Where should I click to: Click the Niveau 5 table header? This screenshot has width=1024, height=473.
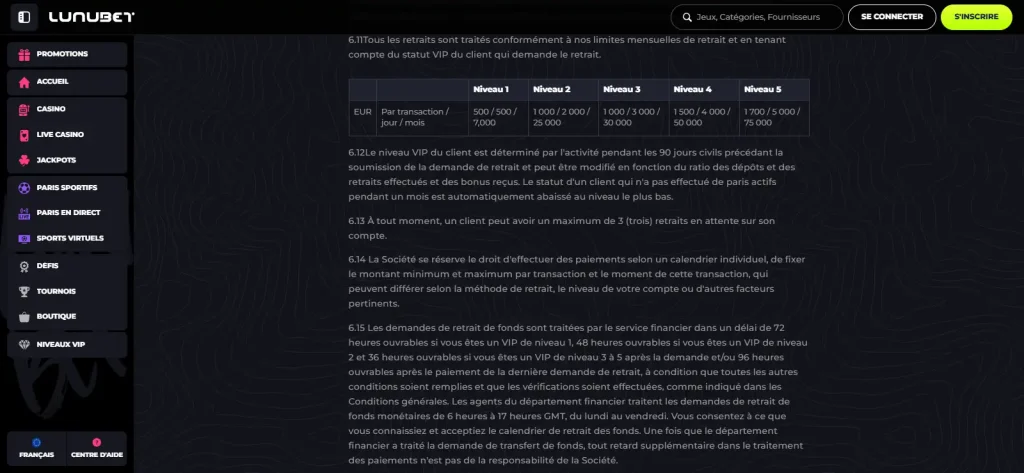tap(775, 90)
